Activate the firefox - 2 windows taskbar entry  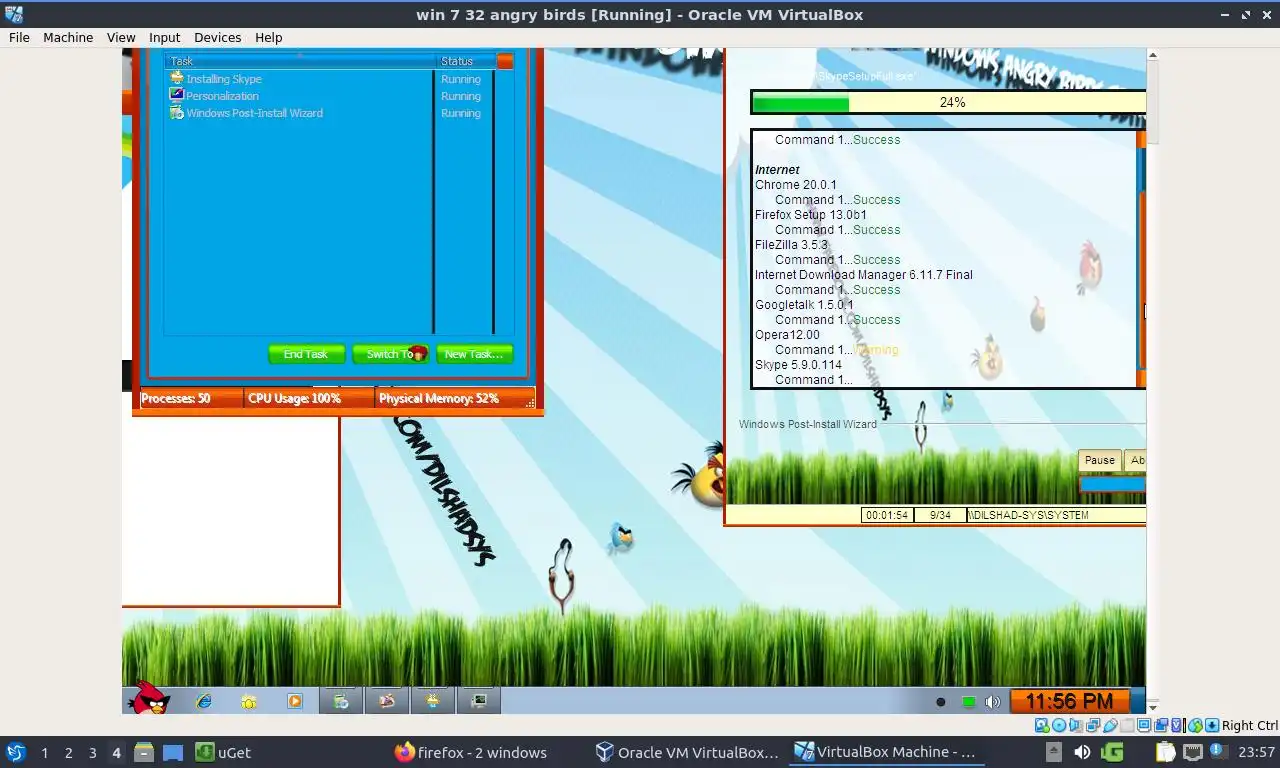pos(471,752)
